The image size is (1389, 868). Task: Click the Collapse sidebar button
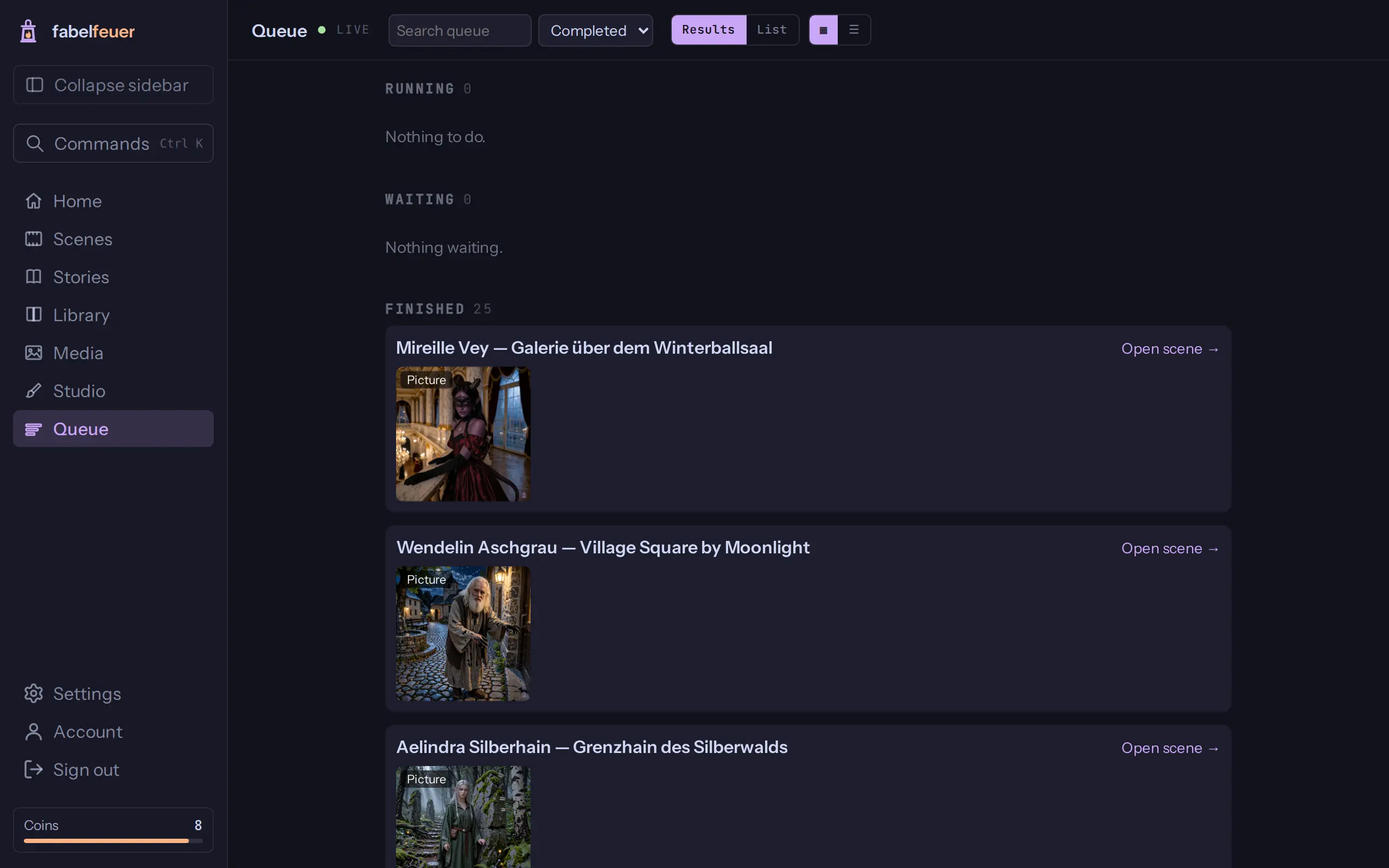pyautogui.click(x=113, y=85)
